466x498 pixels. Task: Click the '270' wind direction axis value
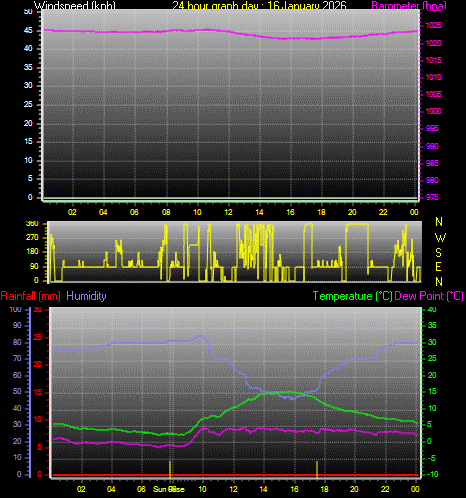point(32,237)
